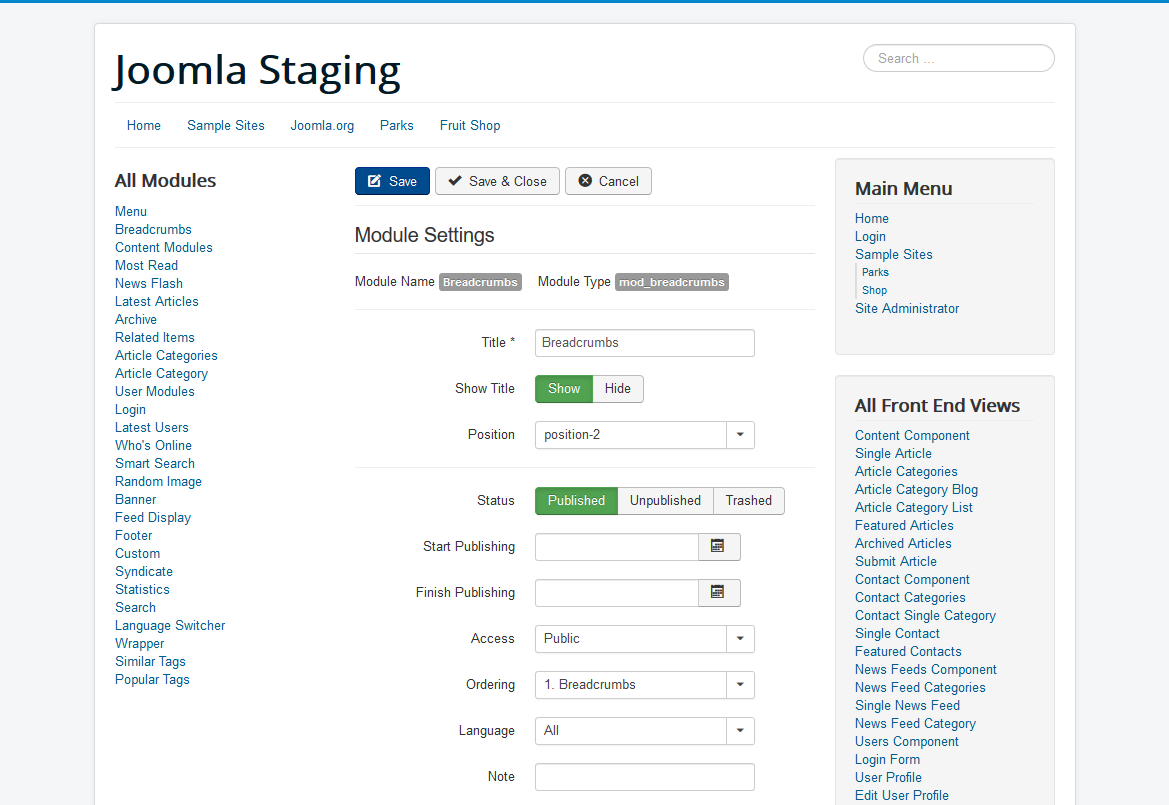Open Who's Online module link

pyautogui.click(x=153, y=445)
